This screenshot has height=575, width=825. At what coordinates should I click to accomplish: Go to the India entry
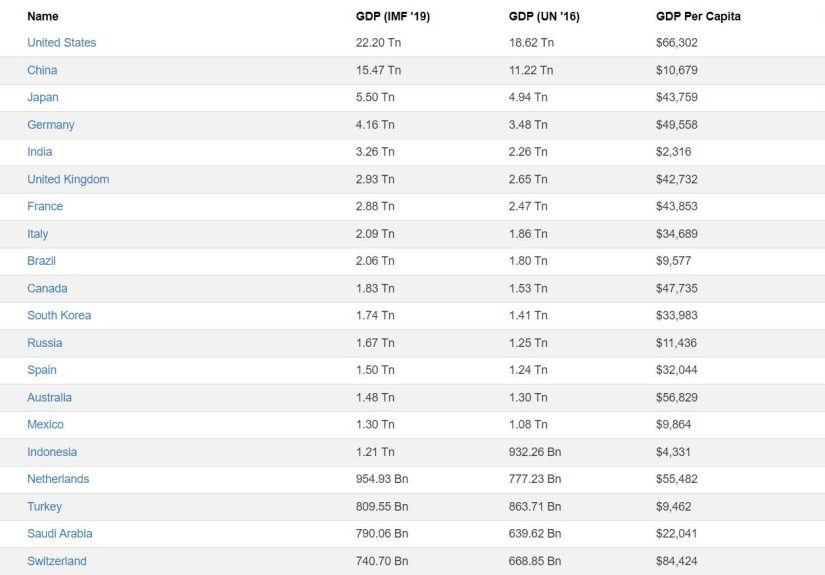coord(40,152)
